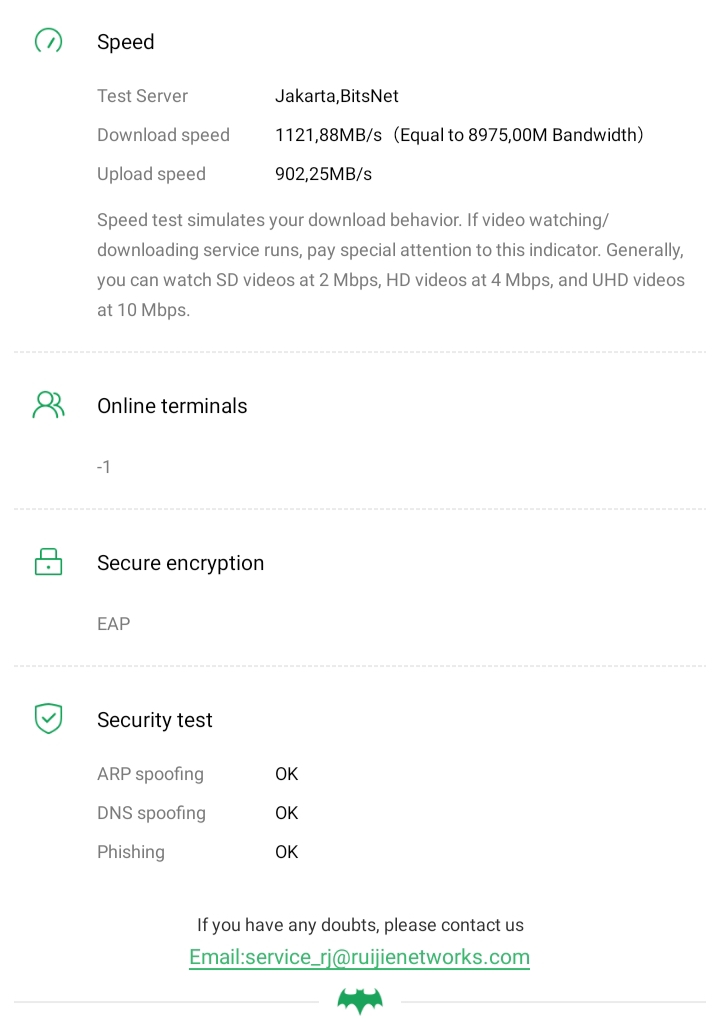Click the Test Server label
The width and height of the screenshot is (719, 1022).
click(x=142, y=96)
